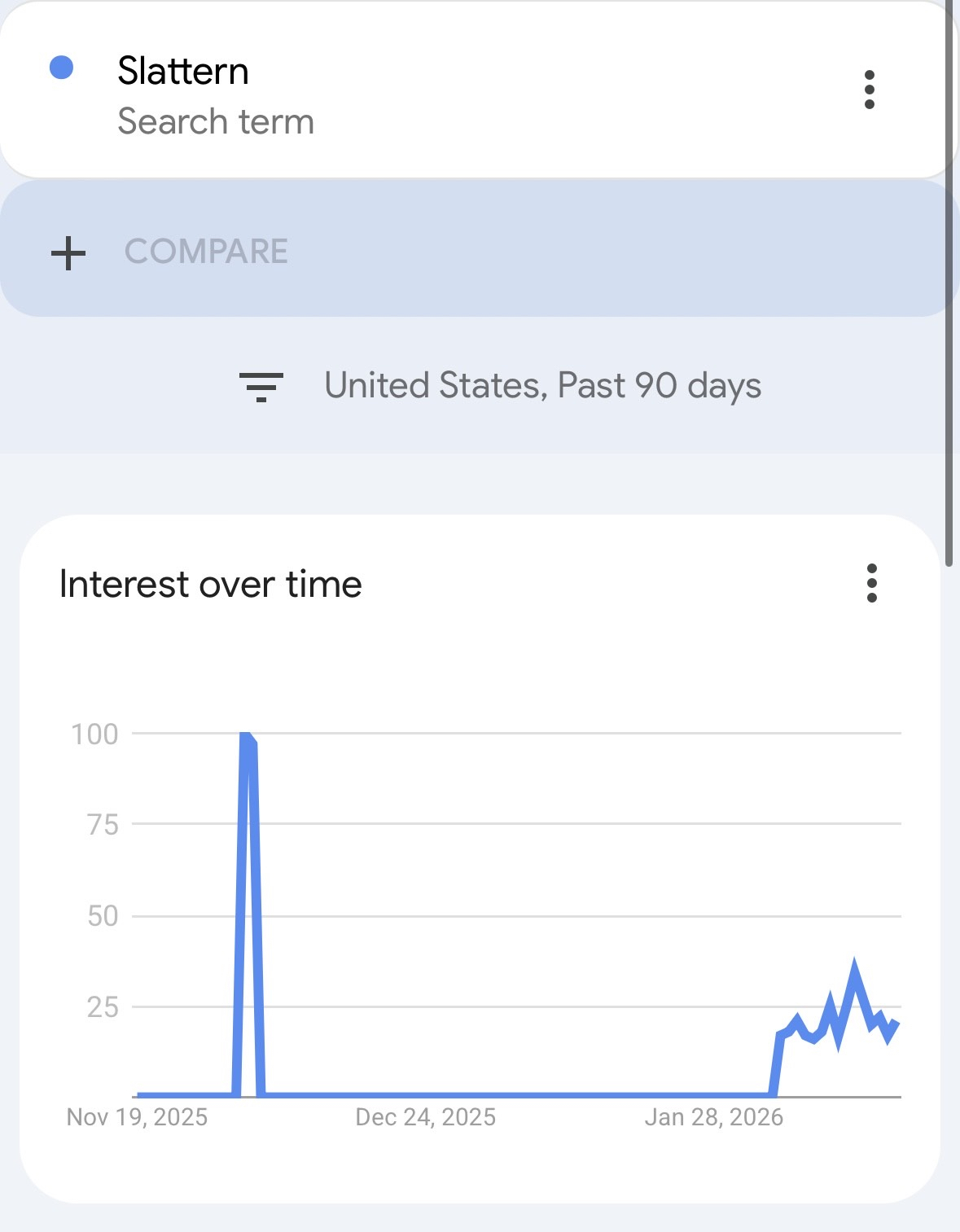This screenshot has width=960, height=1232.
Task: Open the Interest over time options menu
Action: (x=871, y=583)
